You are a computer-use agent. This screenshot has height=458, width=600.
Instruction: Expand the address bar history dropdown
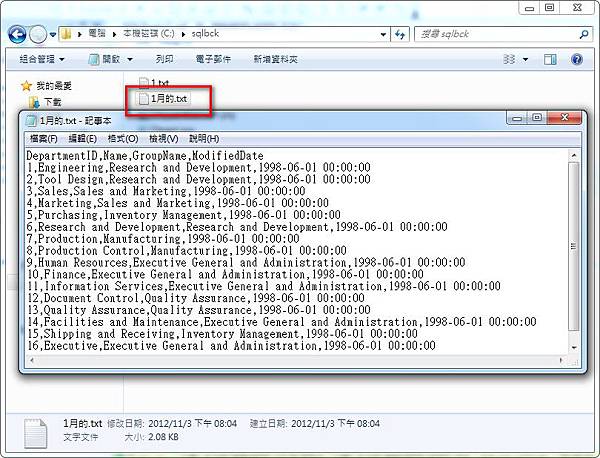[383, 34]
